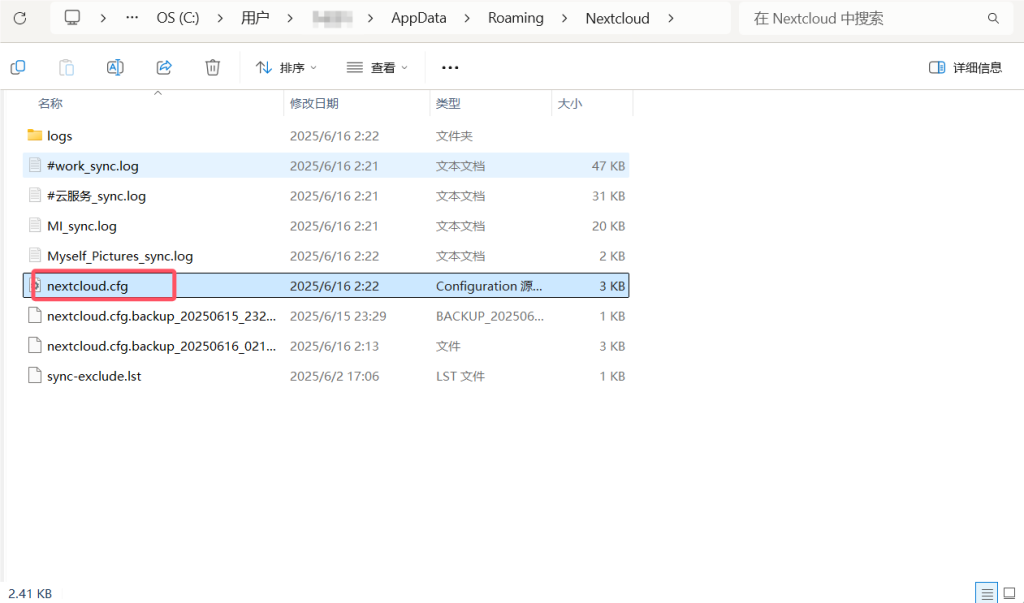Click the search magnifier icon
This screenshot has width=1024, height=603.
pos(993,18)
